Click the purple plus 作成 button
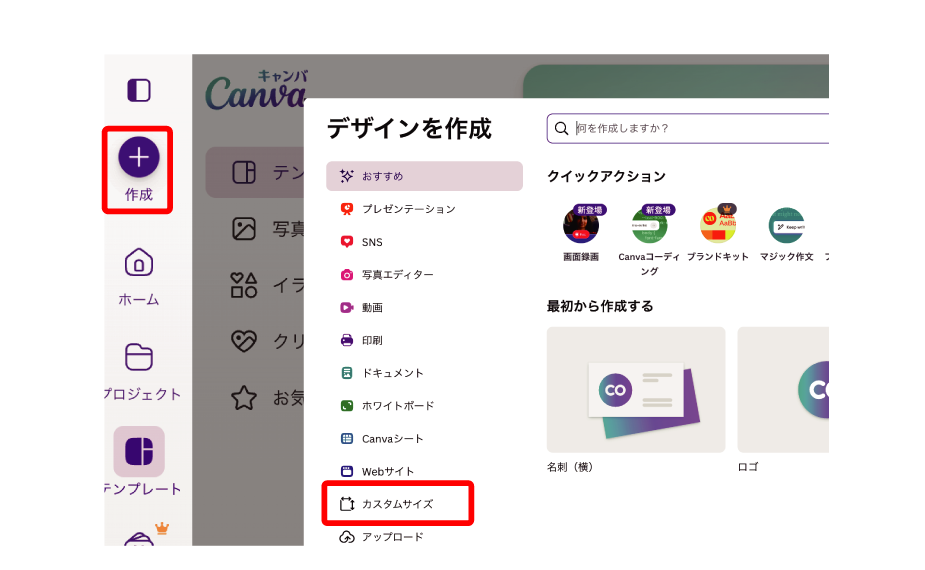Viewport: 925px width, 570px height. 138,158
